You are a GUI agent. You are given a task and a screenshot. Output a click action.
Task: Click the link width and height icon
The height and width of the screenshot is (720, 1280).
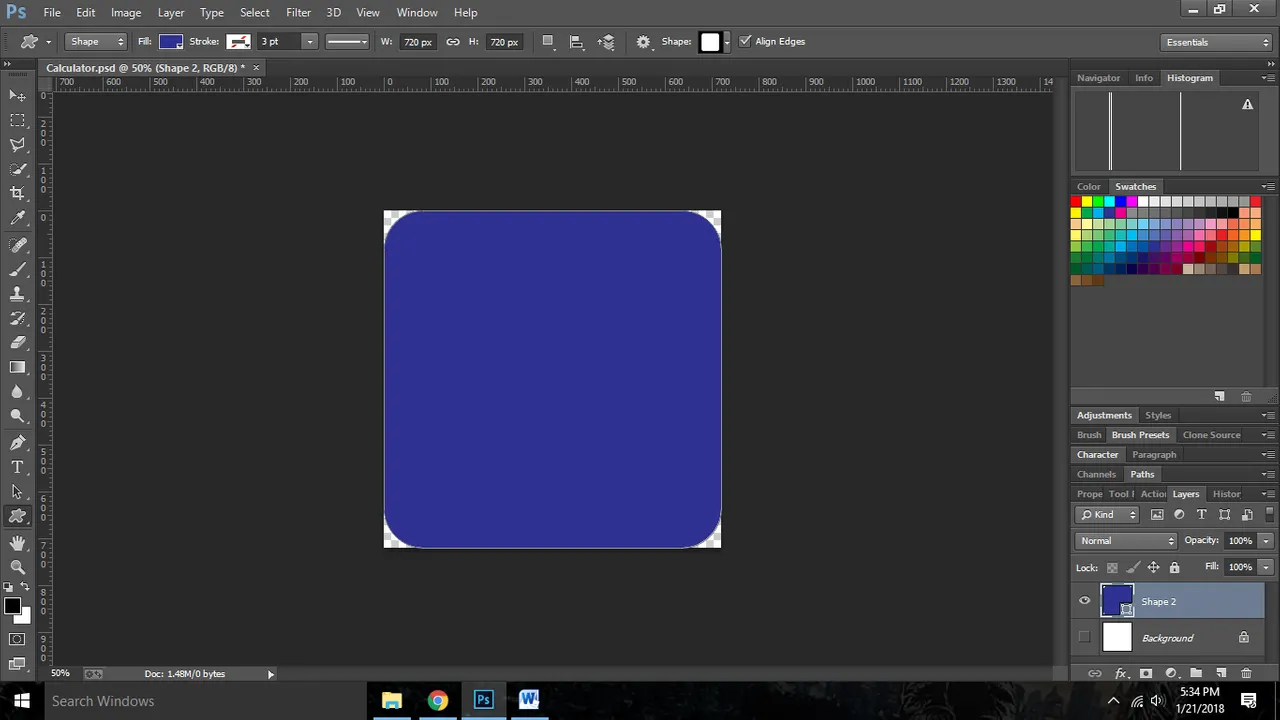tap(453, 42)
